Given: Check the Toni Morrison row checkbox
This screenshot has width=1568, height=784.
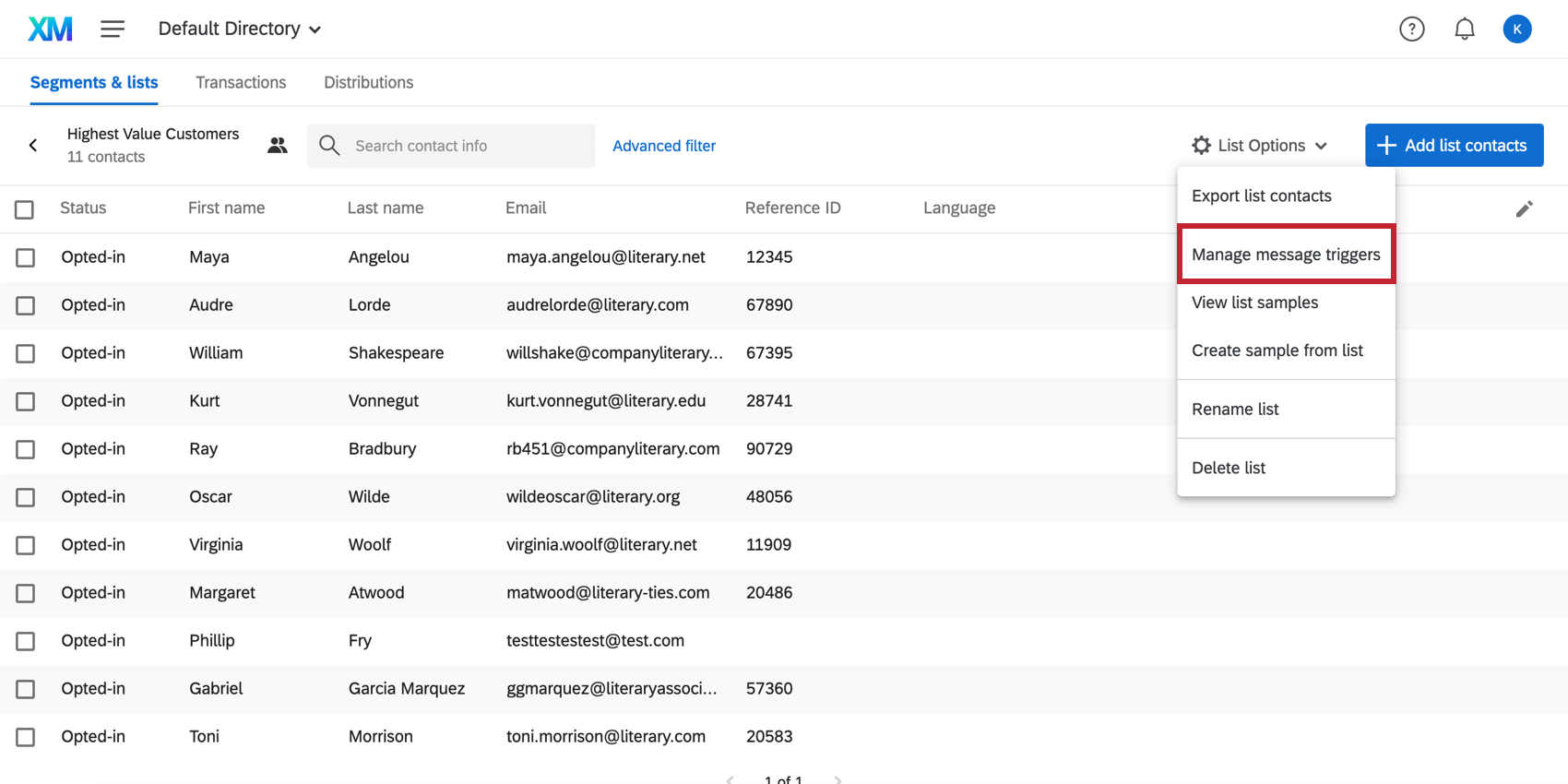Looking at the screenshot, I should [x=25, y=737].
